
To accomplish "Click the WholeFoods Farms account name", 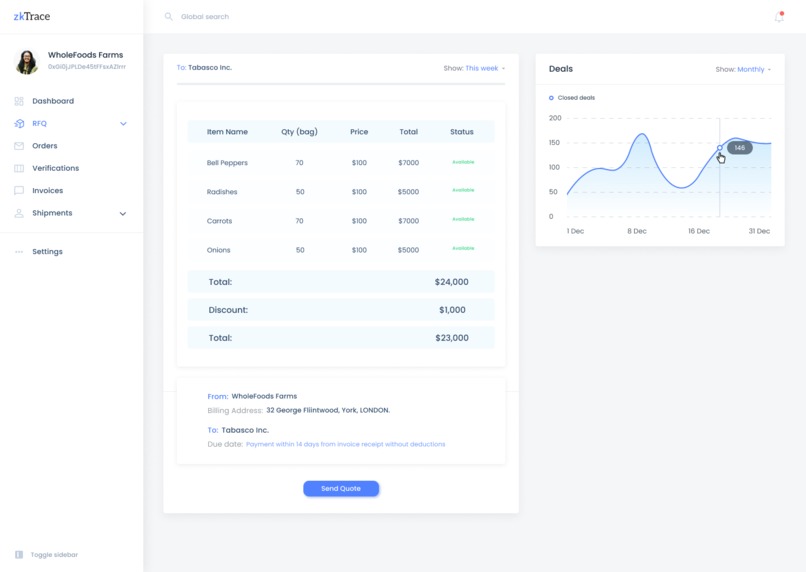I will coord(85,55).
